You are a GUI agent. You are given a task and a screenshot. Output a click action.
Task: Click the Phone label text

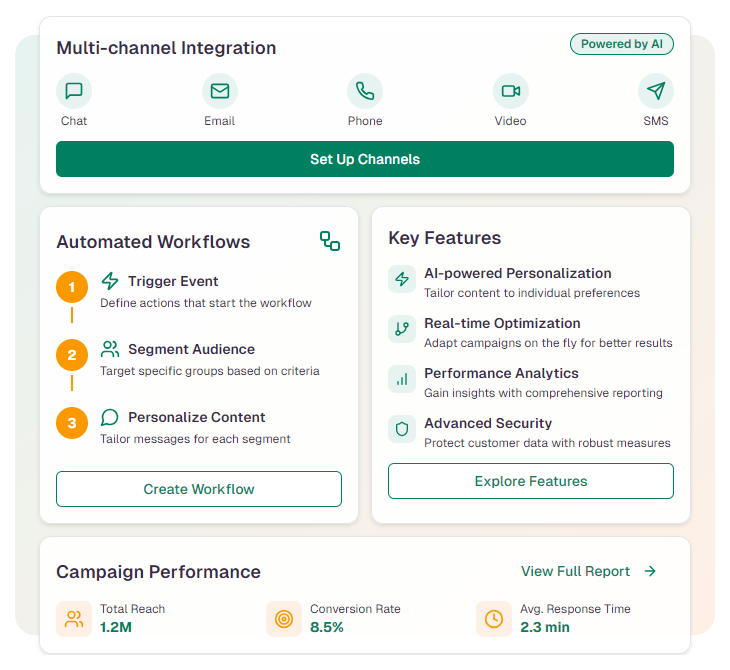coord(365,121)
